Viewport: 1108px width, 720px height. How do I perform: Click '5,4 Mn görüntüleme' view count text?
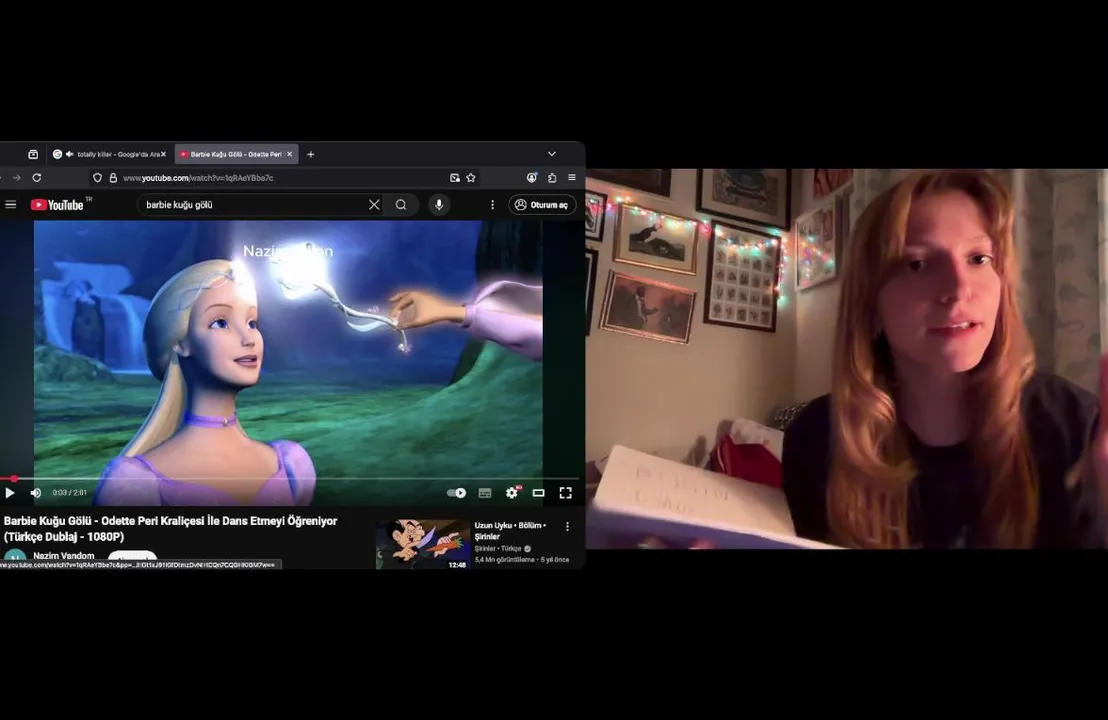click(505, 560)
